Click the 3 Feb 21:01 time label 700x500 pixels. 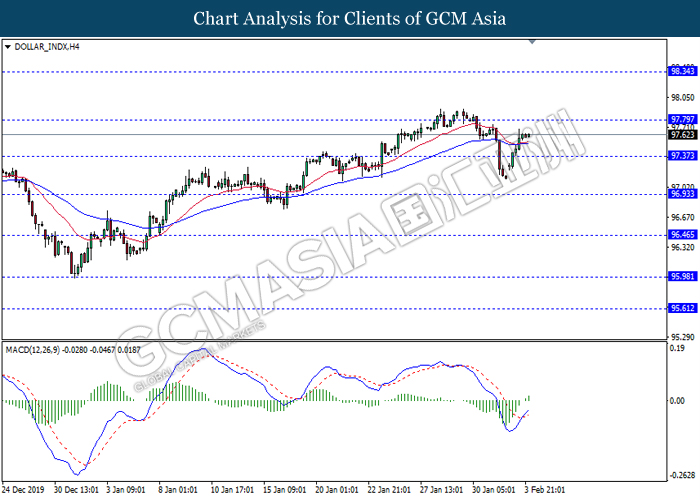coord(545,490)
